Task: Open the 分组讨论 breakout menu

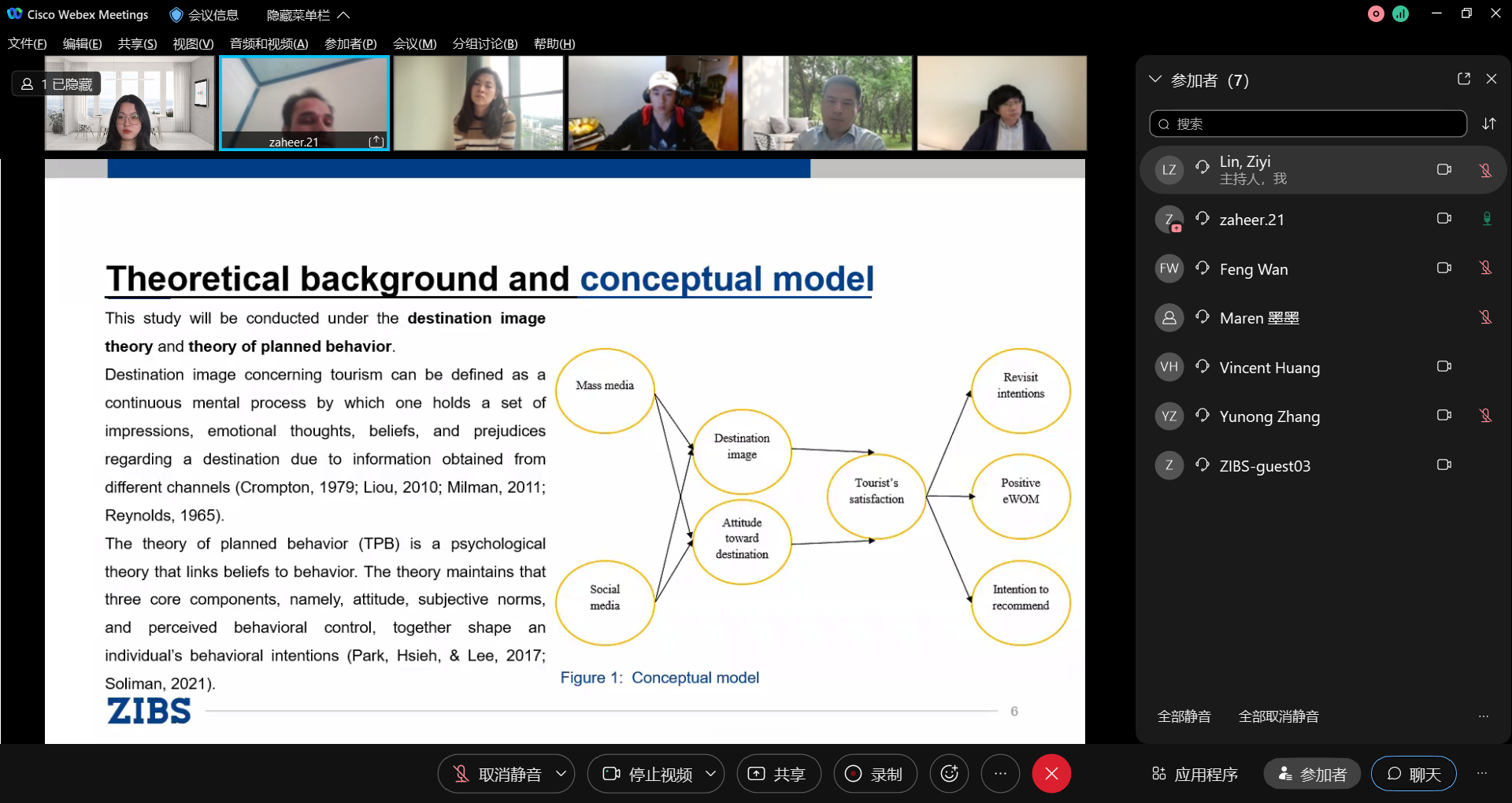Action: pyautogui.click(x=484, y=44)
